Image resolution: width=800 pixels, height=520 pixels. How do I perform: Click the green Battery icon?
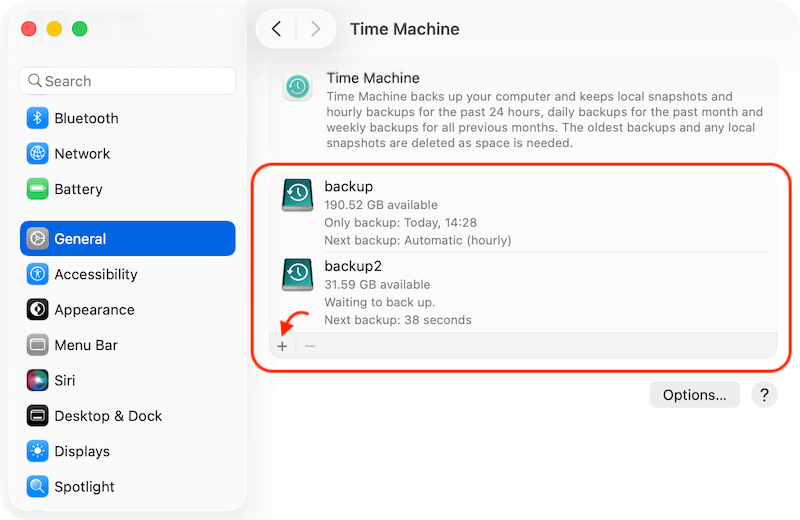pos(37,189)
